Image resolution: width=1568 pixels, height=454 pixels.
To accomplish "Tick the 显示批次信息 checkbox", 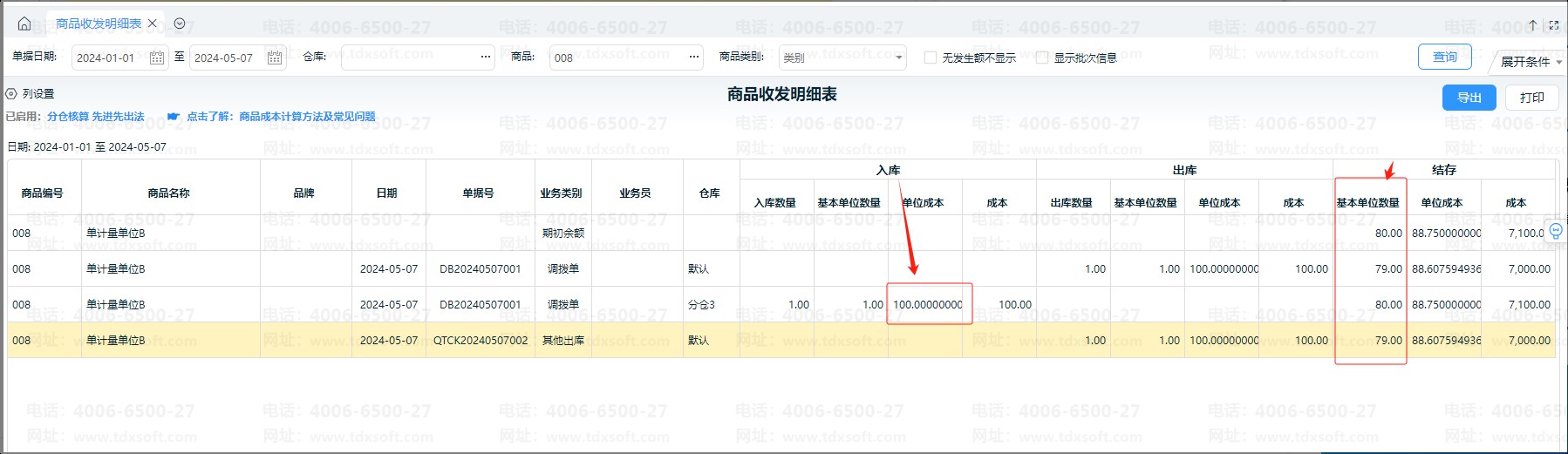I will (x=1042, y=58).
